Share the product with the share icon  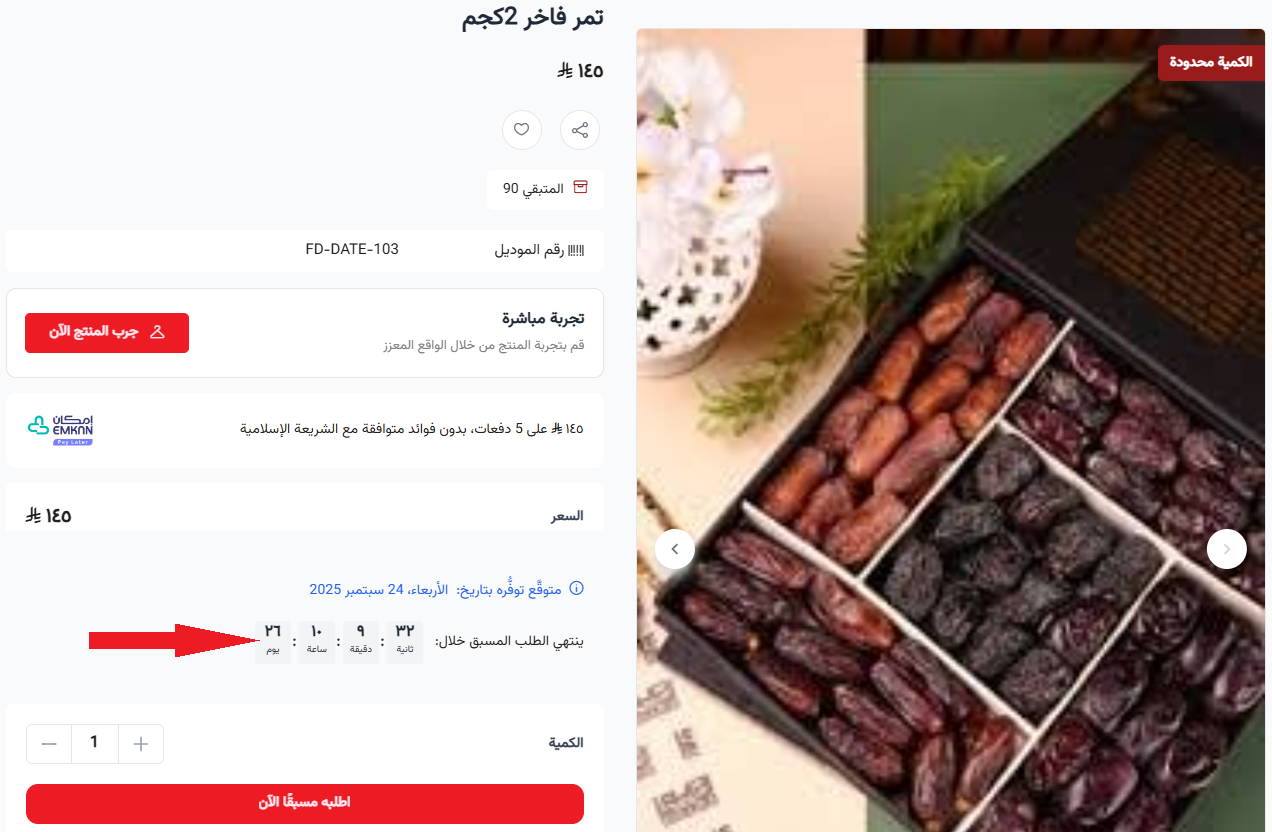[x=580, y=130]
